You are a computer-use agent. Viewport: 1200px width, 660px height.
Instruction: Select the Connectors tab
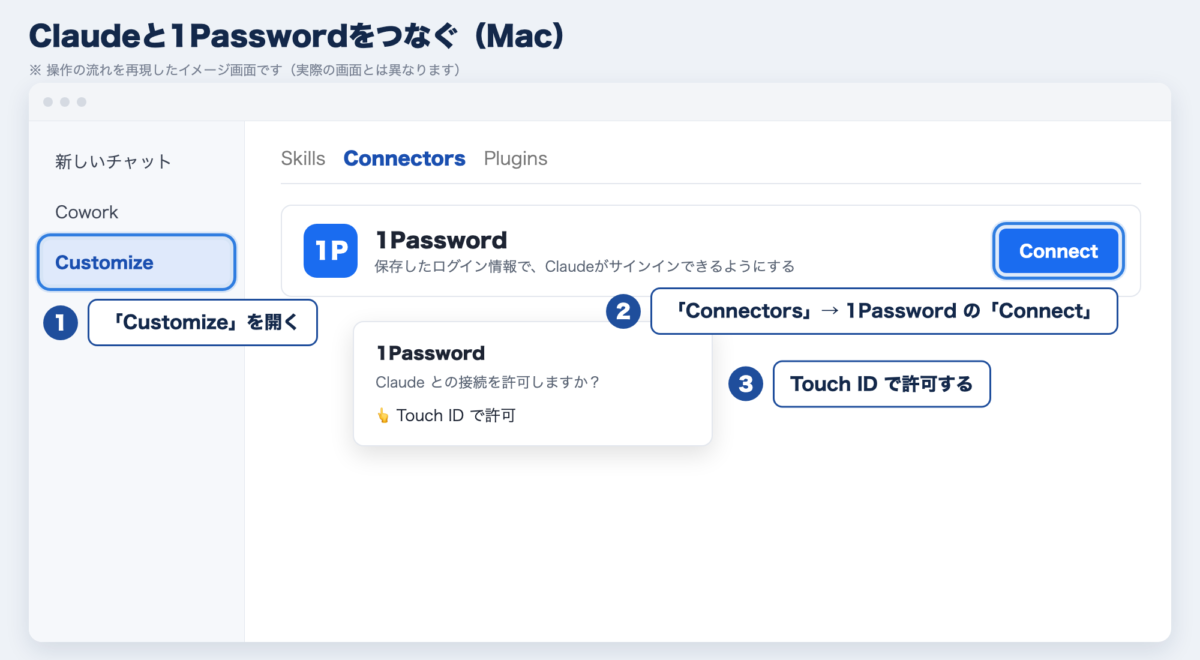click(x=404, y=158)
